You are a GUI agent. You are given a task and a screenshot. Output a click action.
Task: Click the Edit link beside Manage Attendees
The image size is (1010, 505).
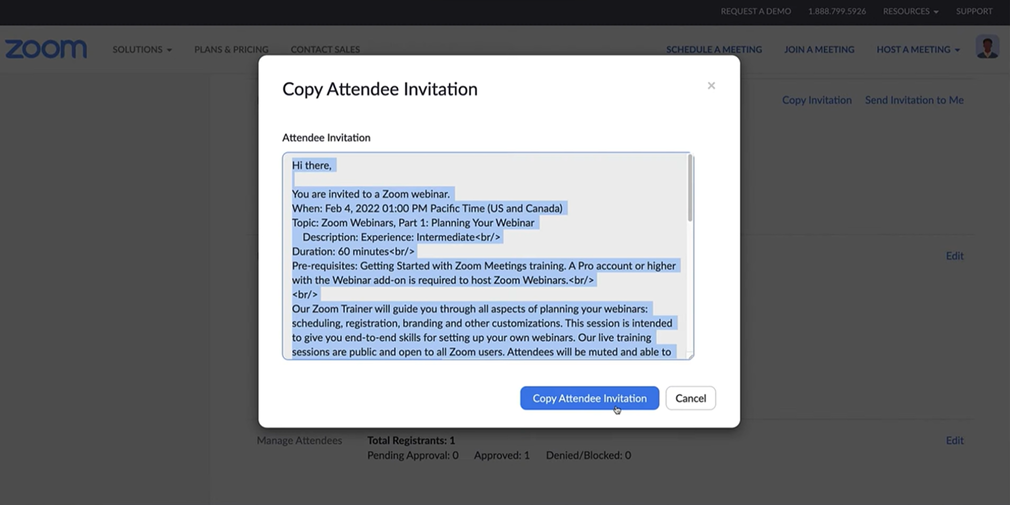(955, 440)
